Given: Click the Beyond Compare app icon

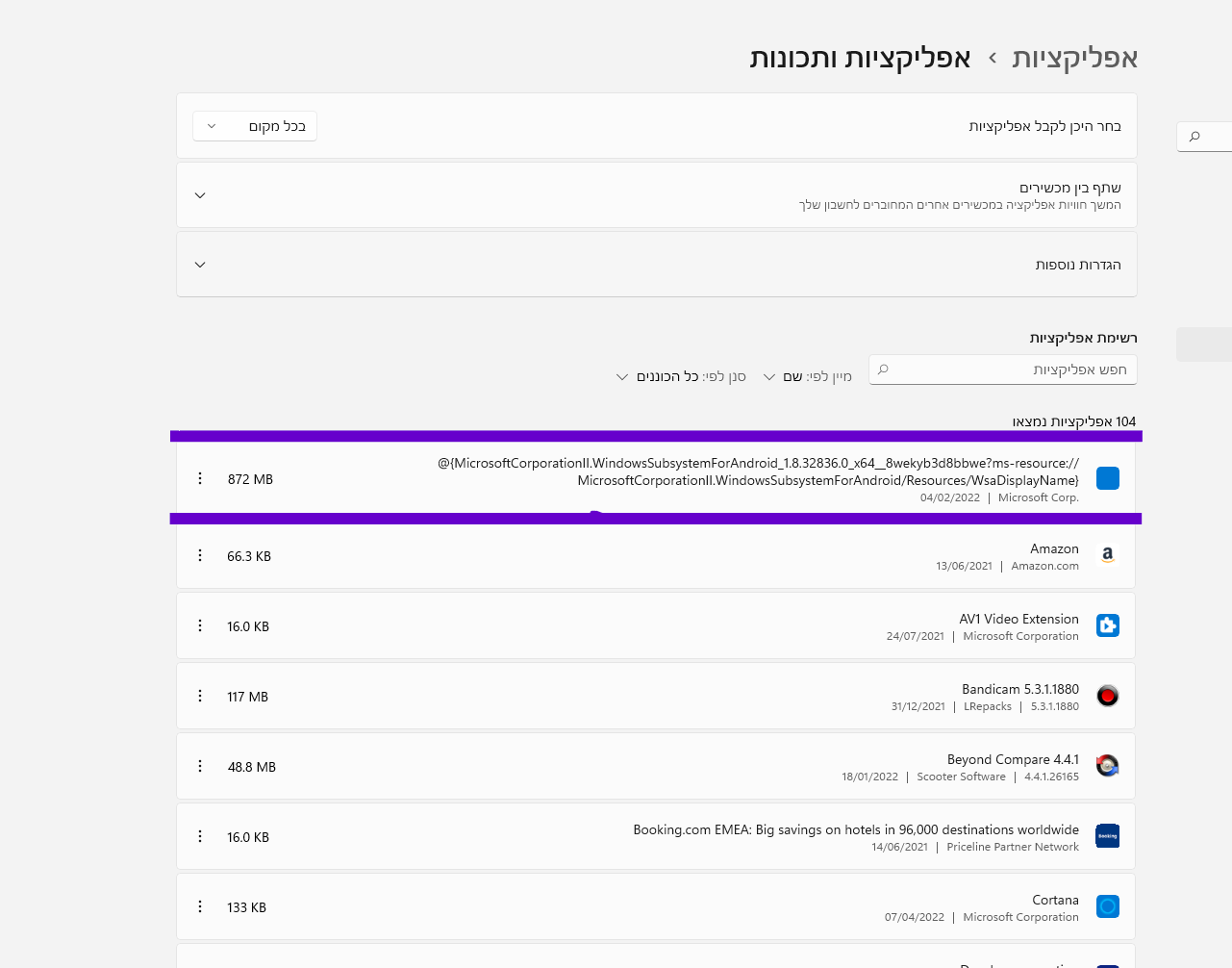Looking at the screenshot, I should [1108, 766].
